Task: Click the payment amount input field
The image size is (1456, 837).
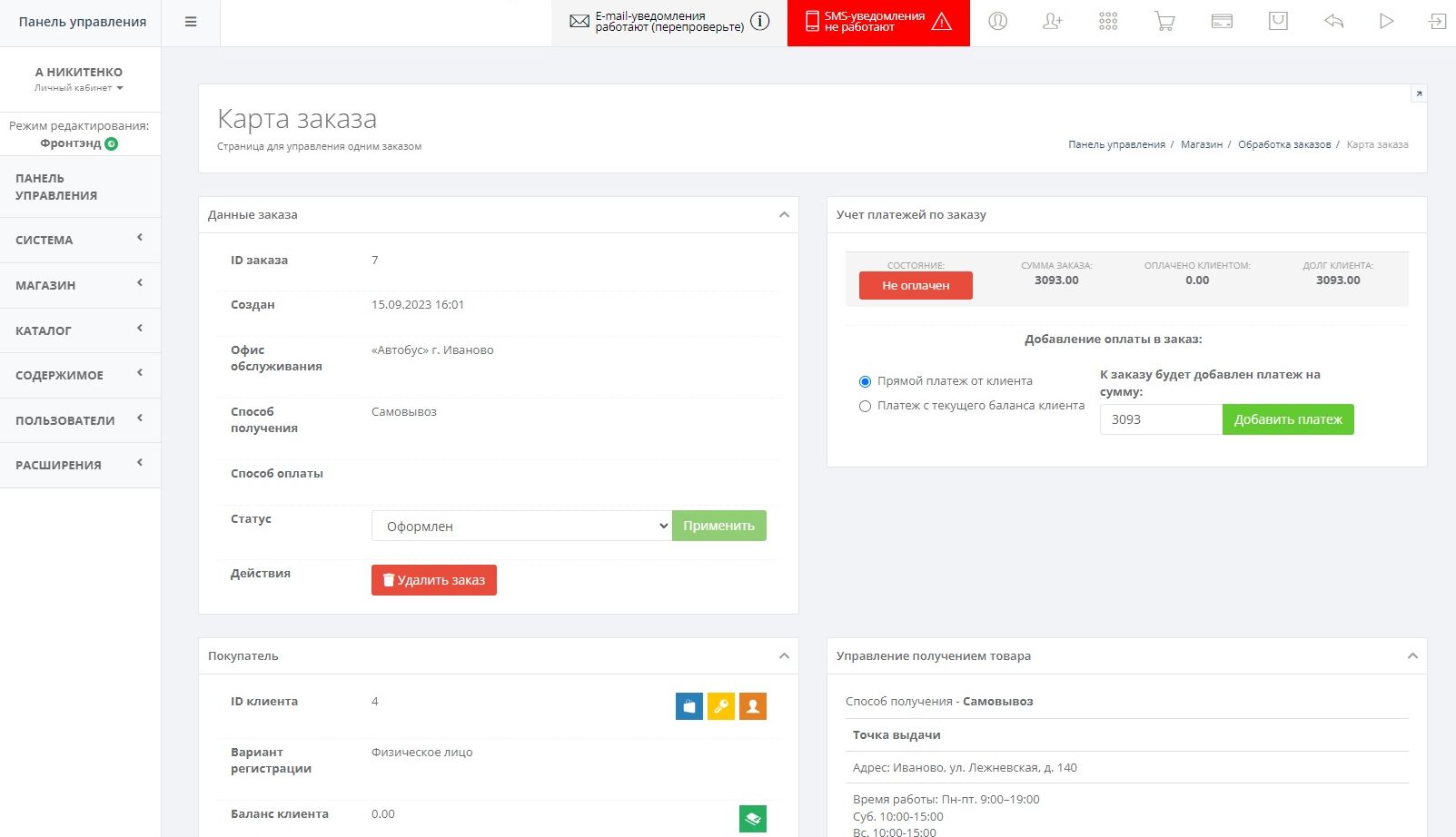Action: 1160,419
